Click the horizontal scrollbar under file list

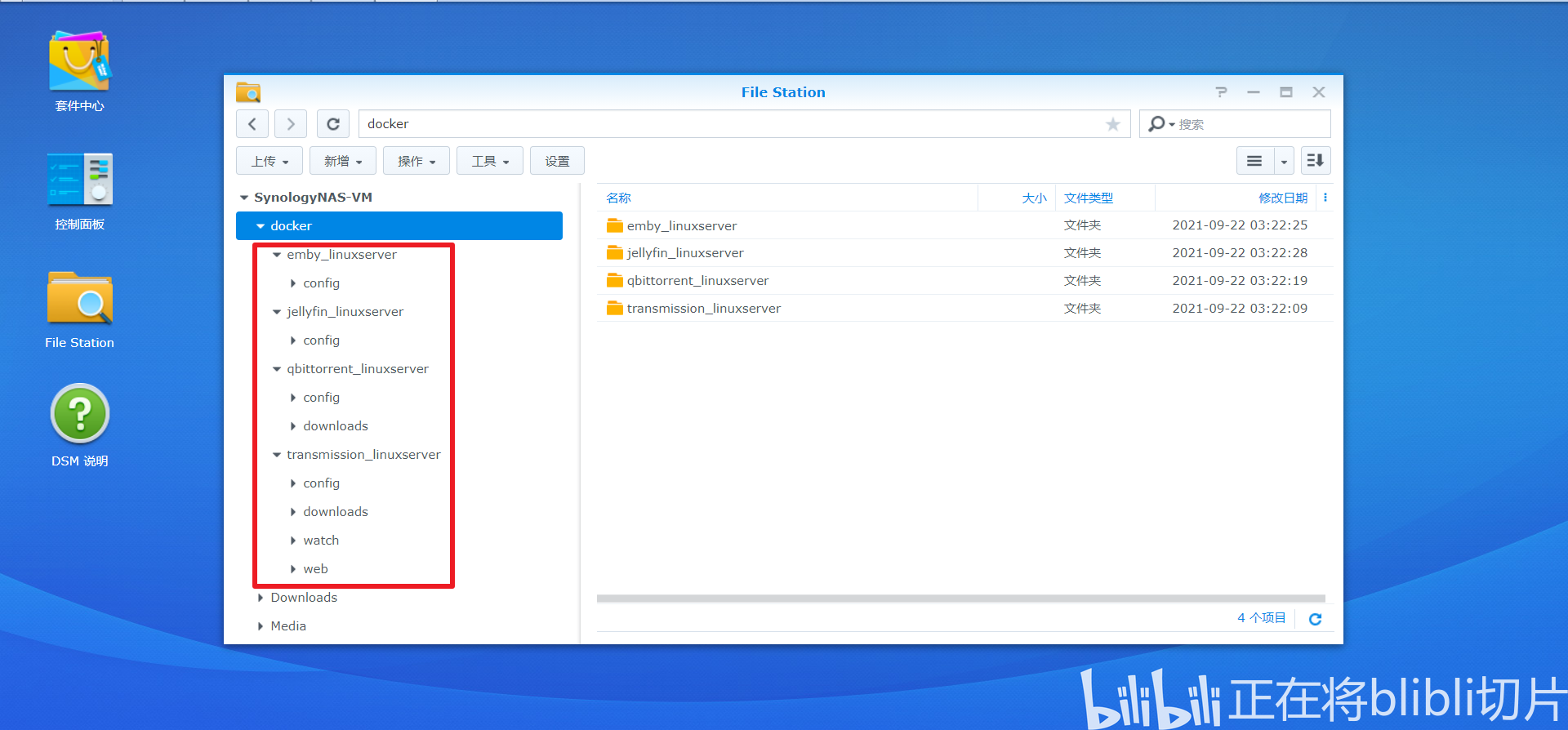pos(960,599)
